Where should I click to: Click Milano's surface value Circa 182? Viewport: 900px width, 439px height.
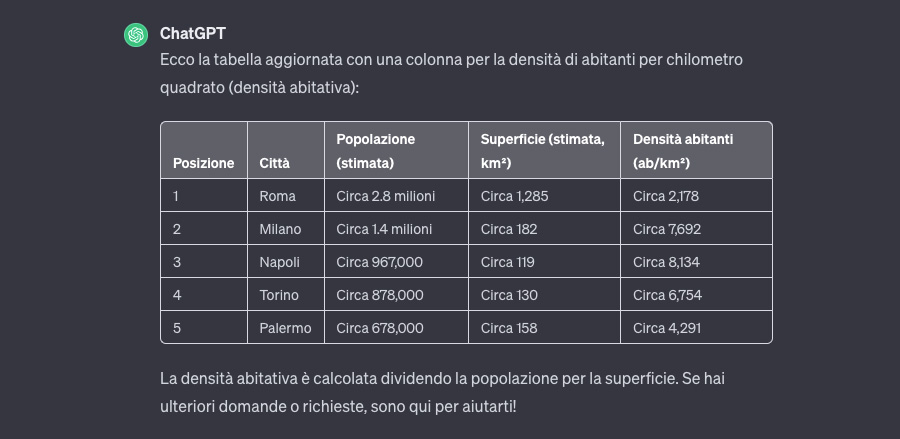tap(509, 229)
